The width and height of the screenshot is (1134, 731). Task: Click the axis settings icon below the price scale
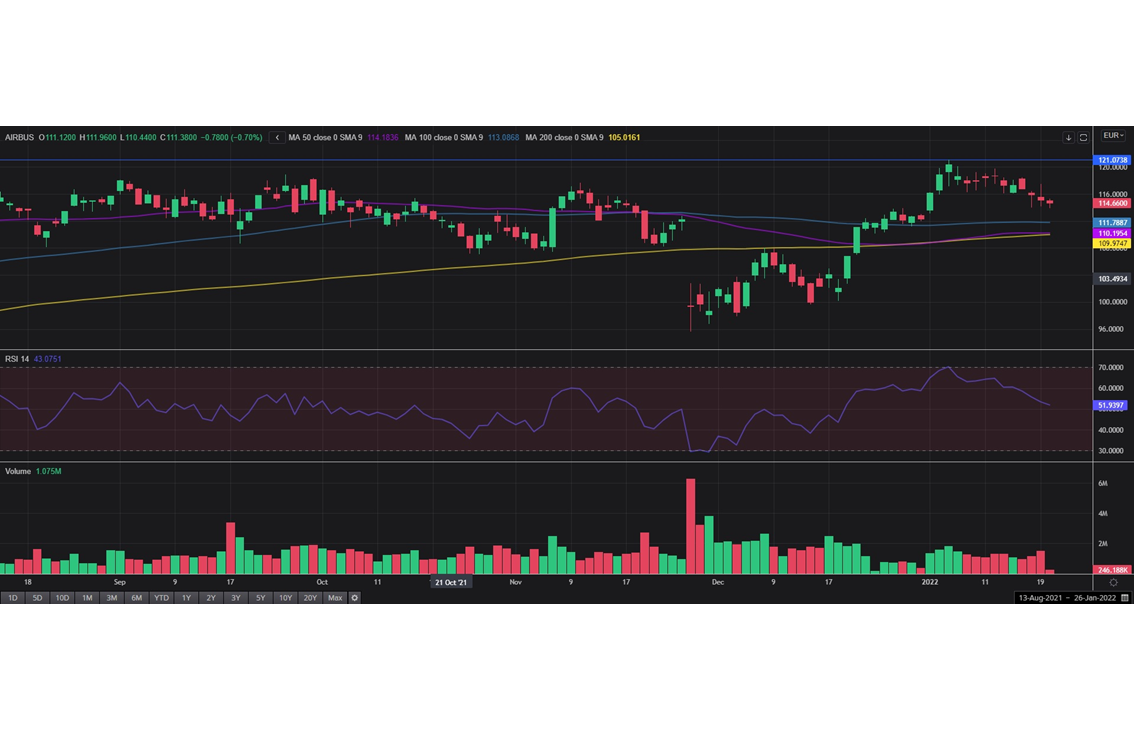(1113, 583)
